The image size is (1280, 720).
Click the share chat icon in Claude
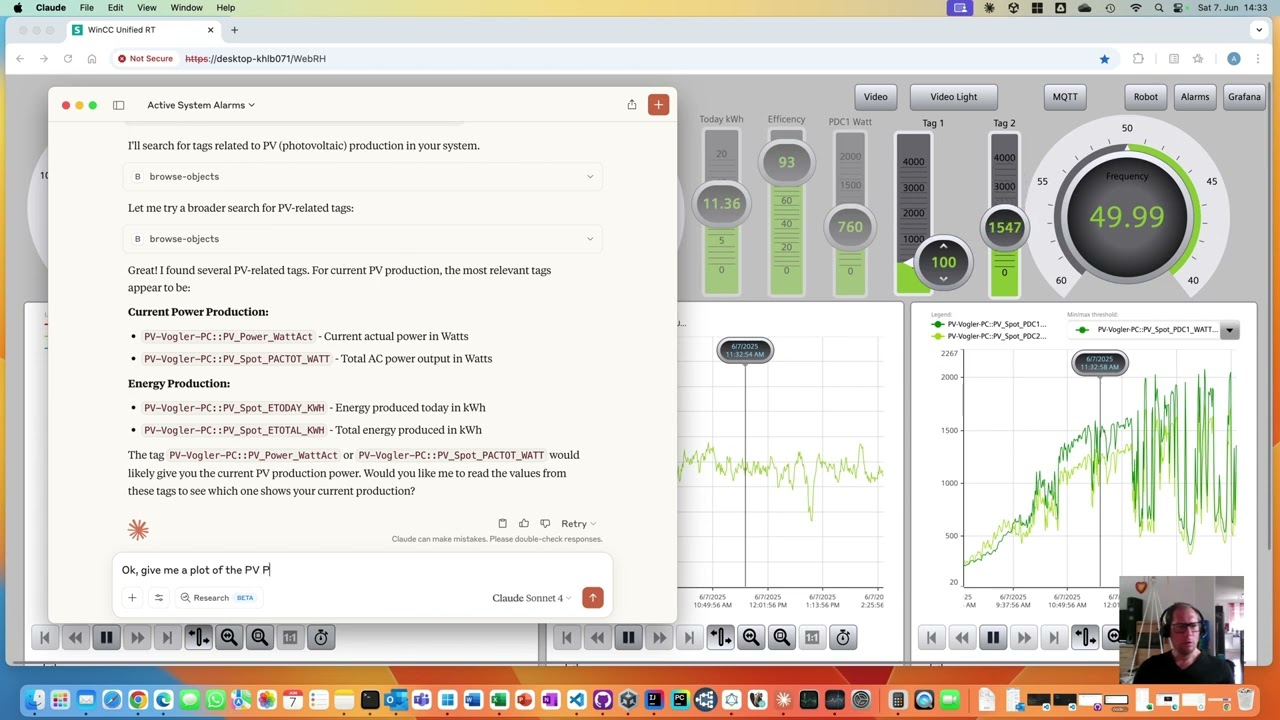[632, 105]
